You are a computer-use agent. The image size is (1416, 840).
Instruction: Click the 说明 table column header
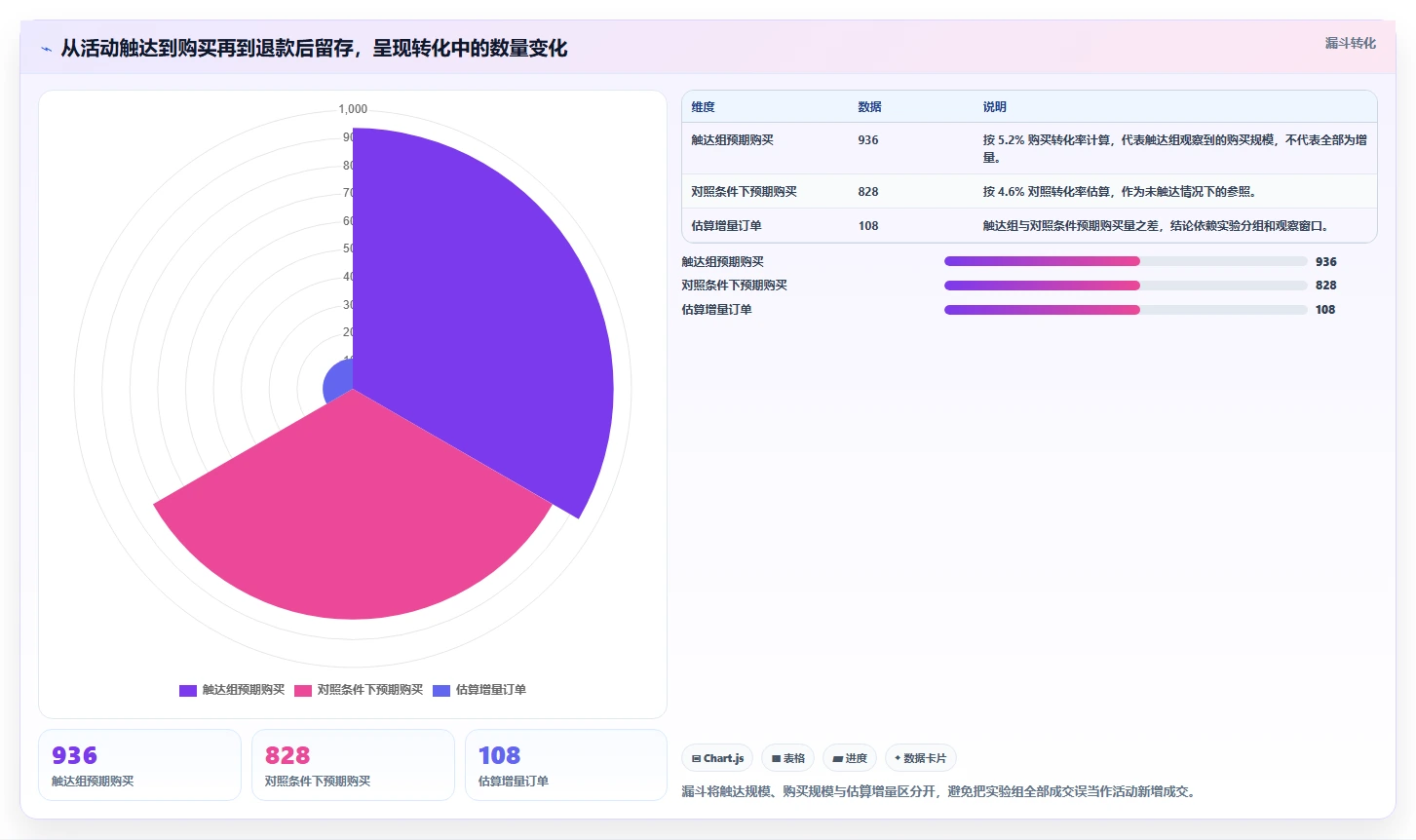pos(995,107)
